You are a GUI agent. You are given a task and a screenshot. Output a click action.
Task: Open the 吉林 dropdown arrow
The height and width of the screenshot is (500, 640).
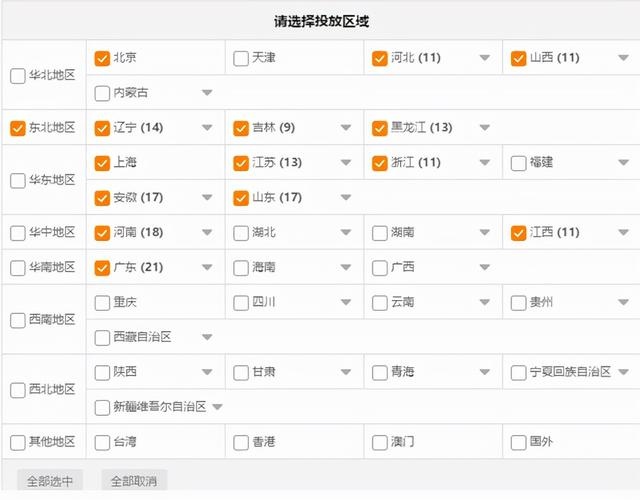[346, 127]
